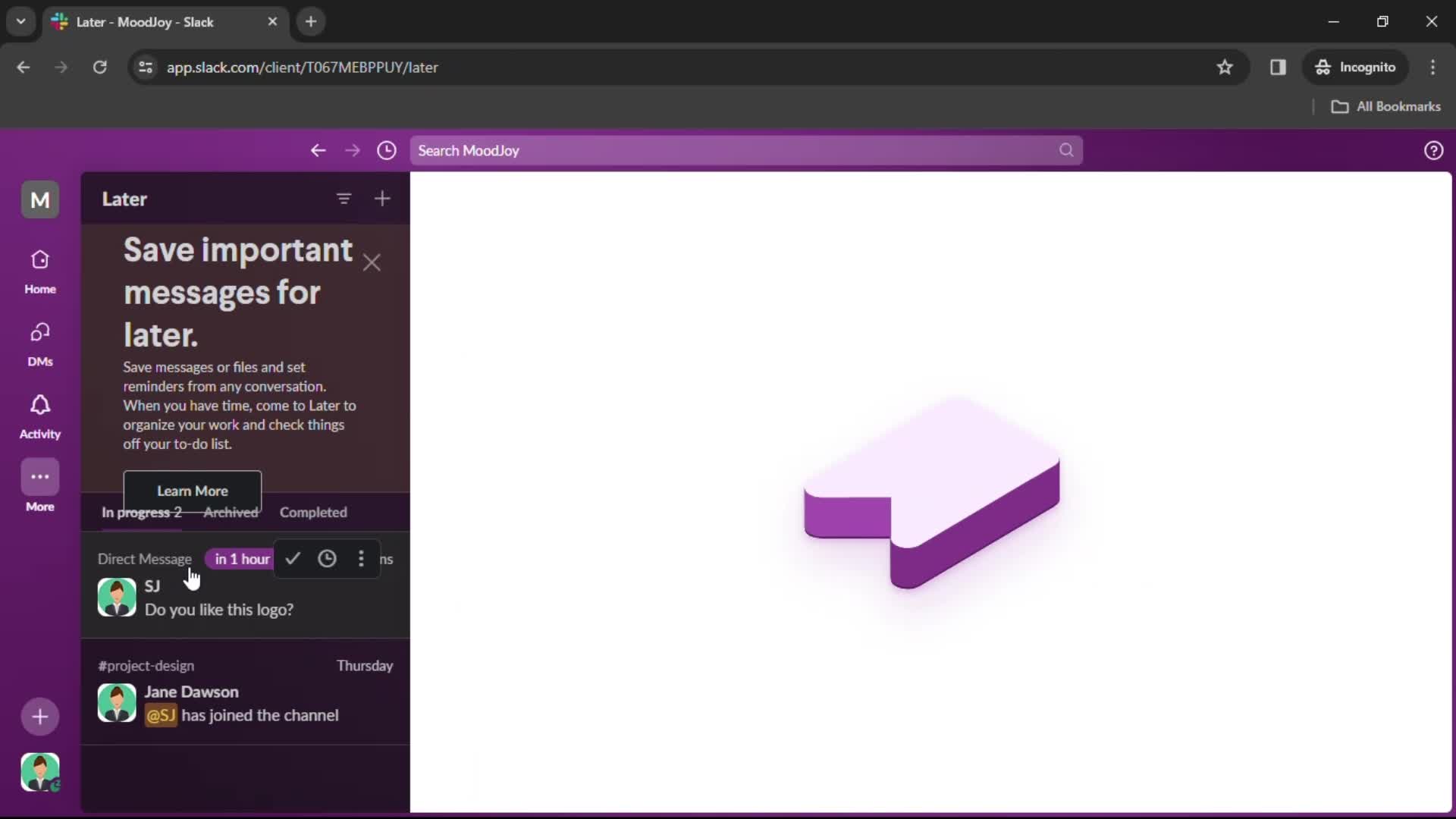The height and width of the screenshot is (819, 1456).
Task: Switch to the Completed tab
Action: pos(314,512)
